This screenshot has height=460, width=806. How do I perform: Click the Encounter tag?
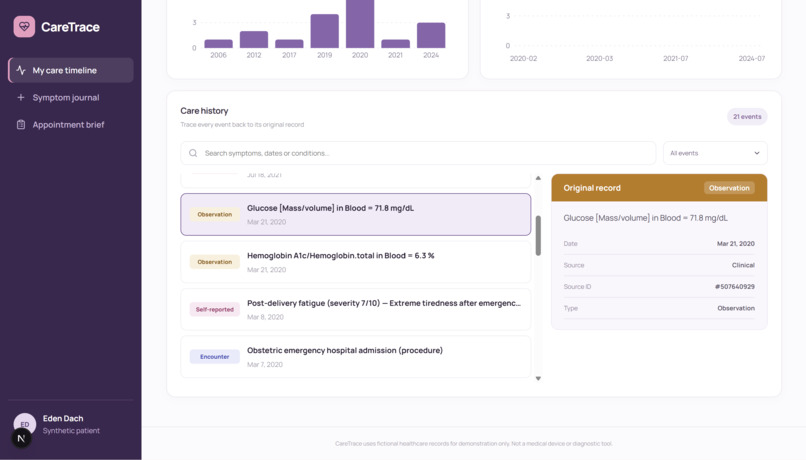[x=214, y=357]
